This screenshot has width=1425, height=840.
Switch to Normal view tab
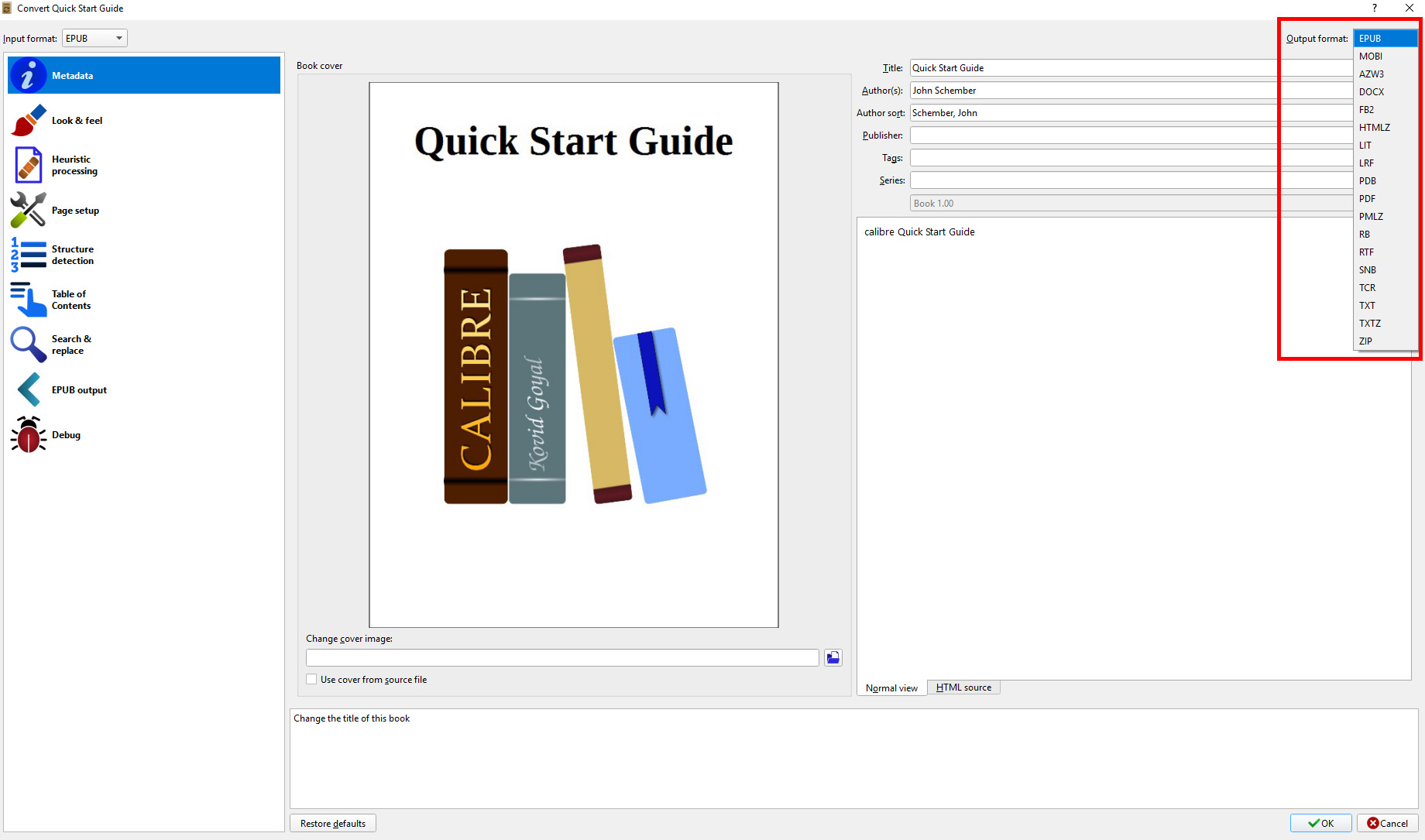[x=891, y=687]
